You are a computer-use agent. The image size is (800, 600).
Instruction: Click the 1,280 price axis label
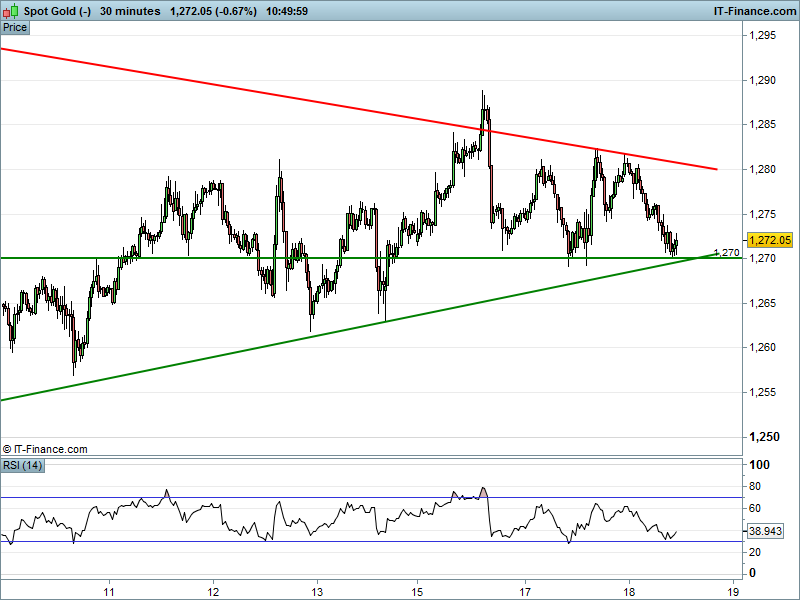[762, 169]
